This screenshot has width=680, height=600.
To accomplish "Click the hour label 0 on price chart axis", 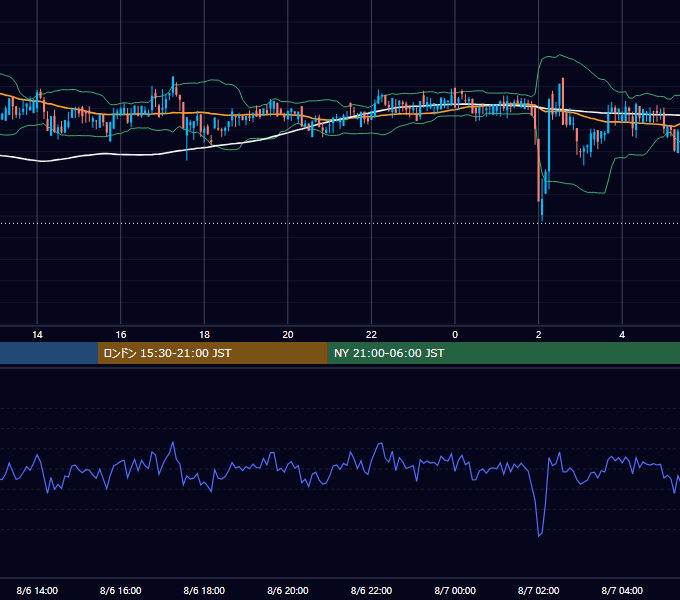I will pos(455,335).
